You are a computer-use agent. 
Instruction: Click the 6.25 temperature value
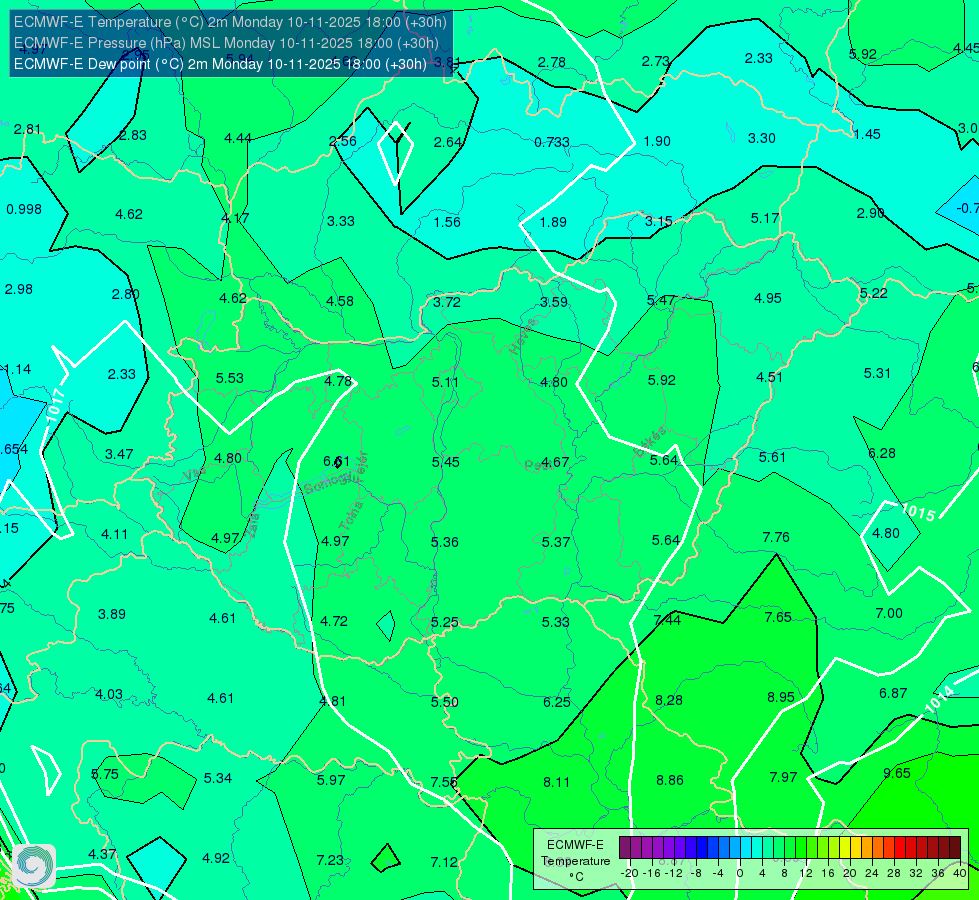[x=557, y=702]
